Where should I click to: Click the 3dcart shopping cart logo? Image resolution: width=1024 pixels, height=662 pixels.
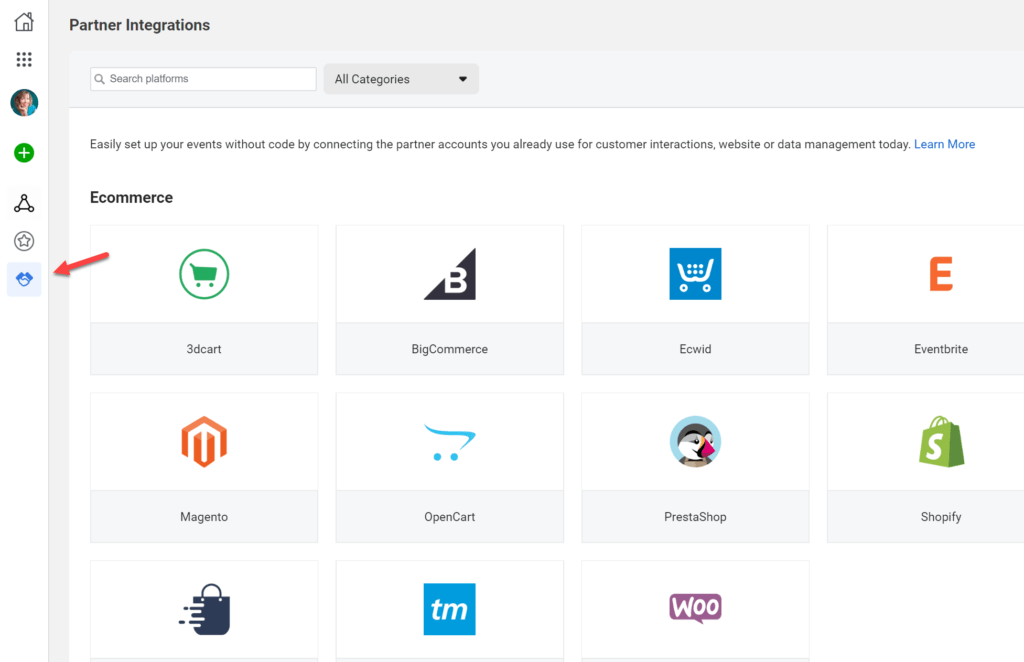[x=204, y=274]
